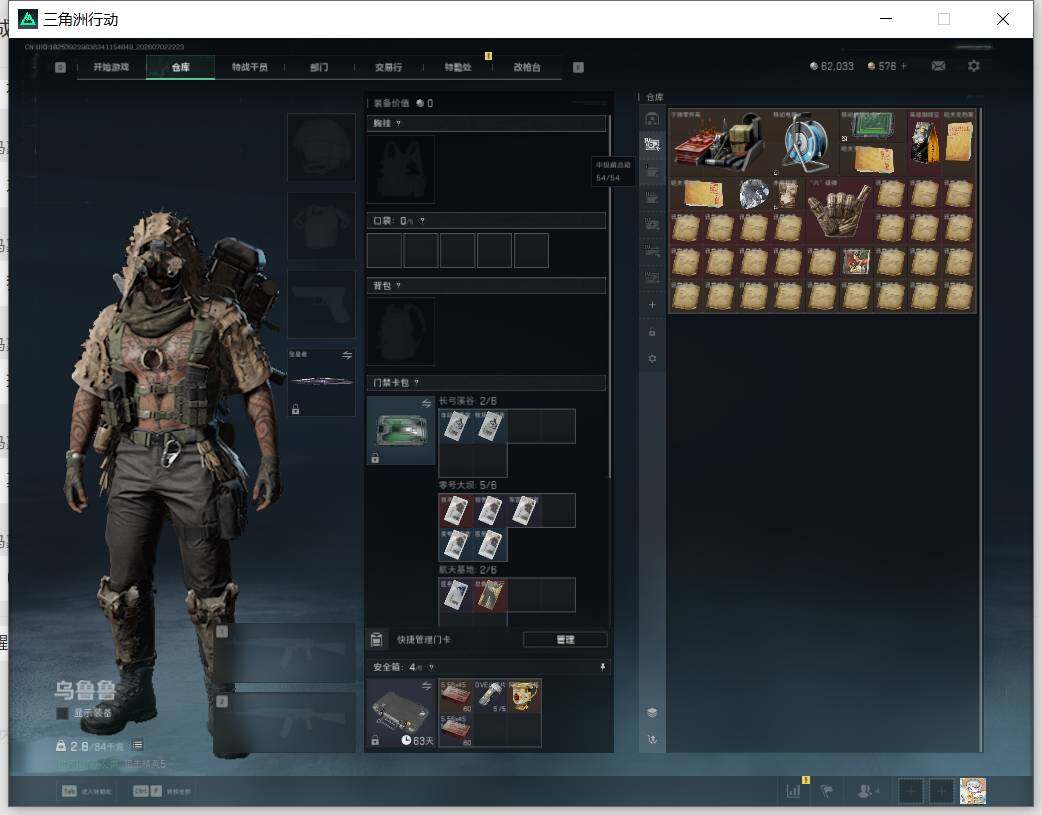The image size is (1042, 815).
Task: Open the bottom-bar icon beside the stats chart
Action: pyautogui.click(x=827, y=790)
